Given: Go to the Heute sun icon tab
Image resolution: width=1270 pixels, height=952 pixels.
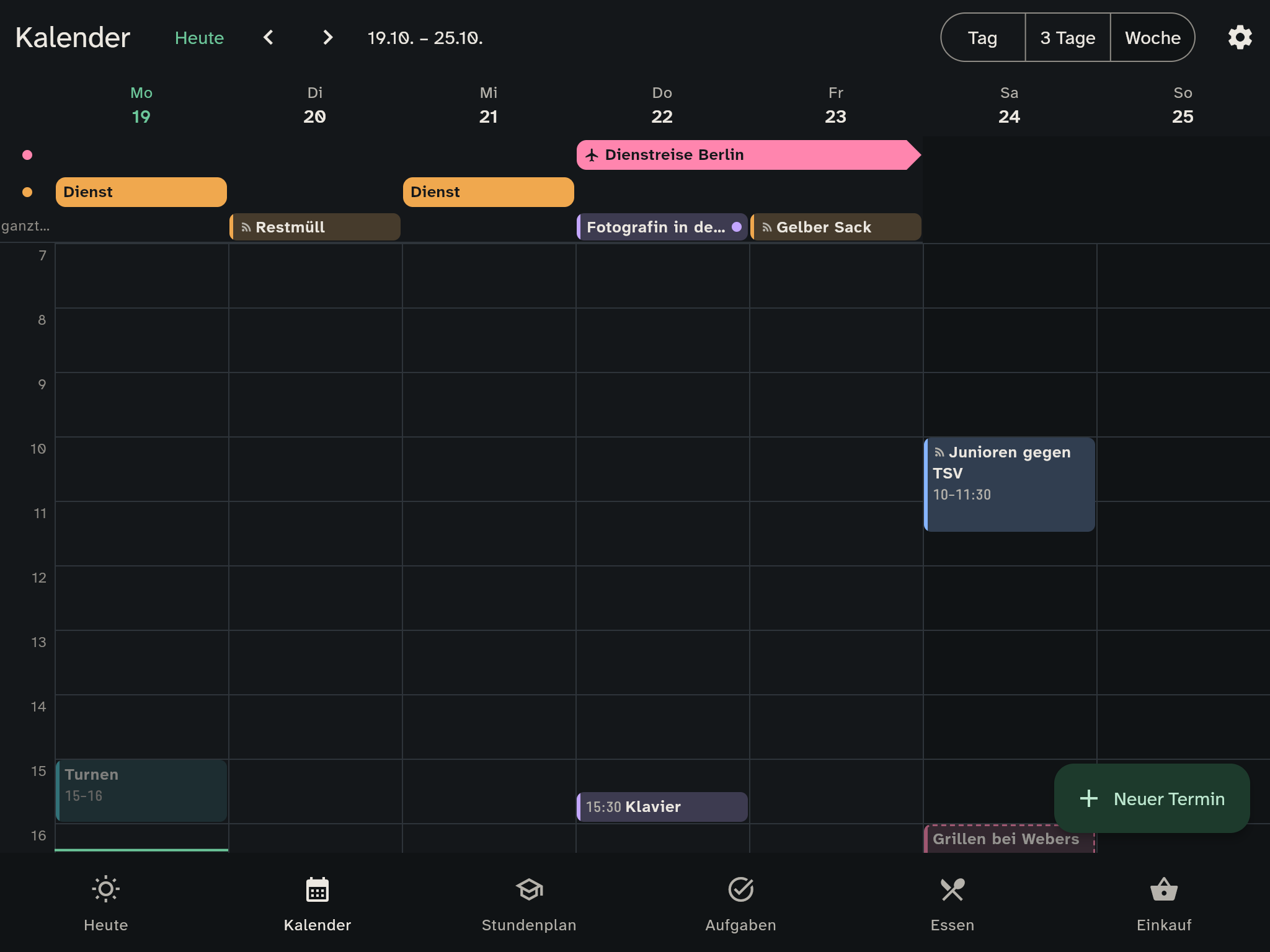Looking at the screenshot, I should click(105, 889).
